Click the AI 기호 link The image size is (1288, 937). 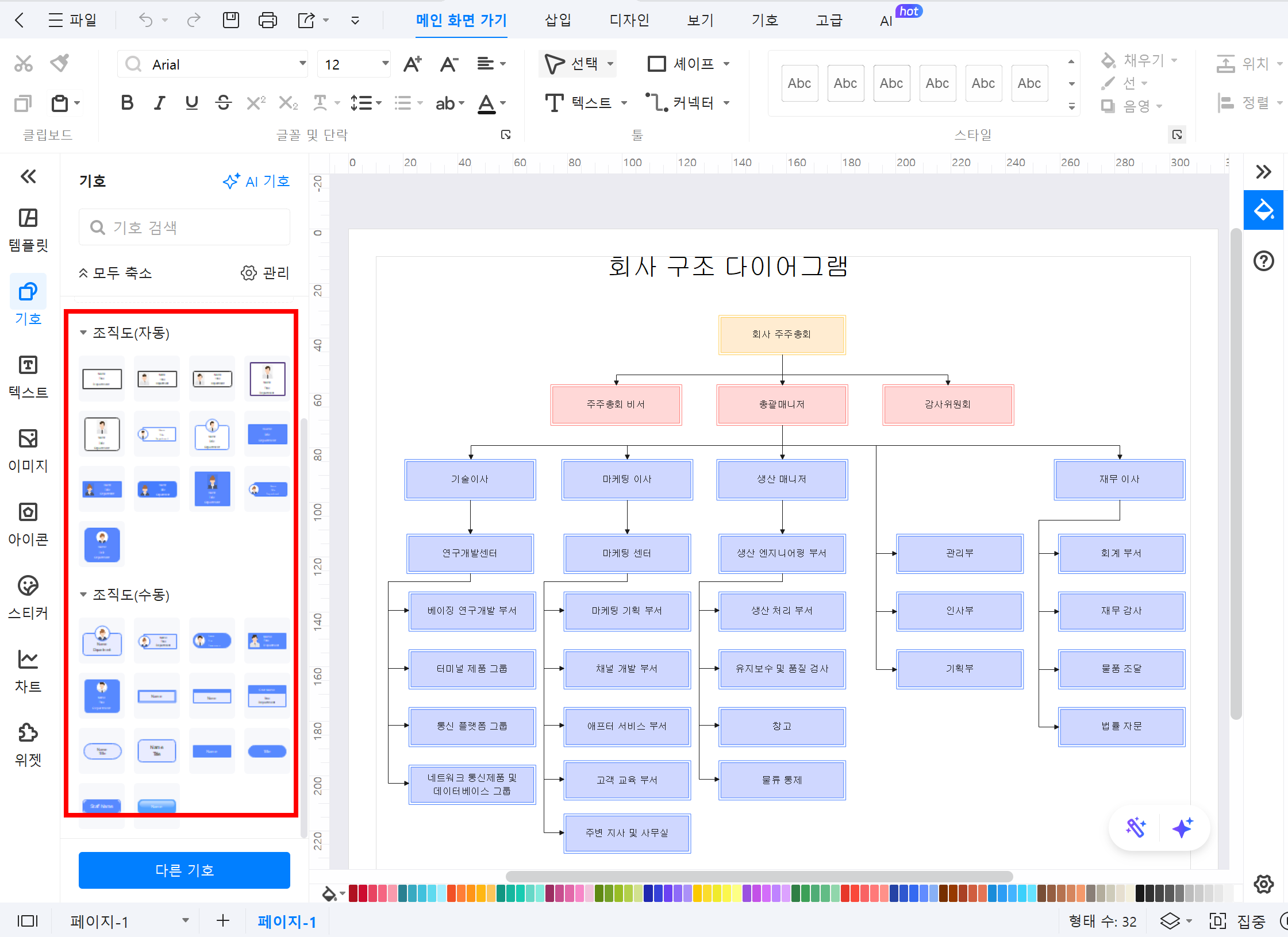point(256,182)
